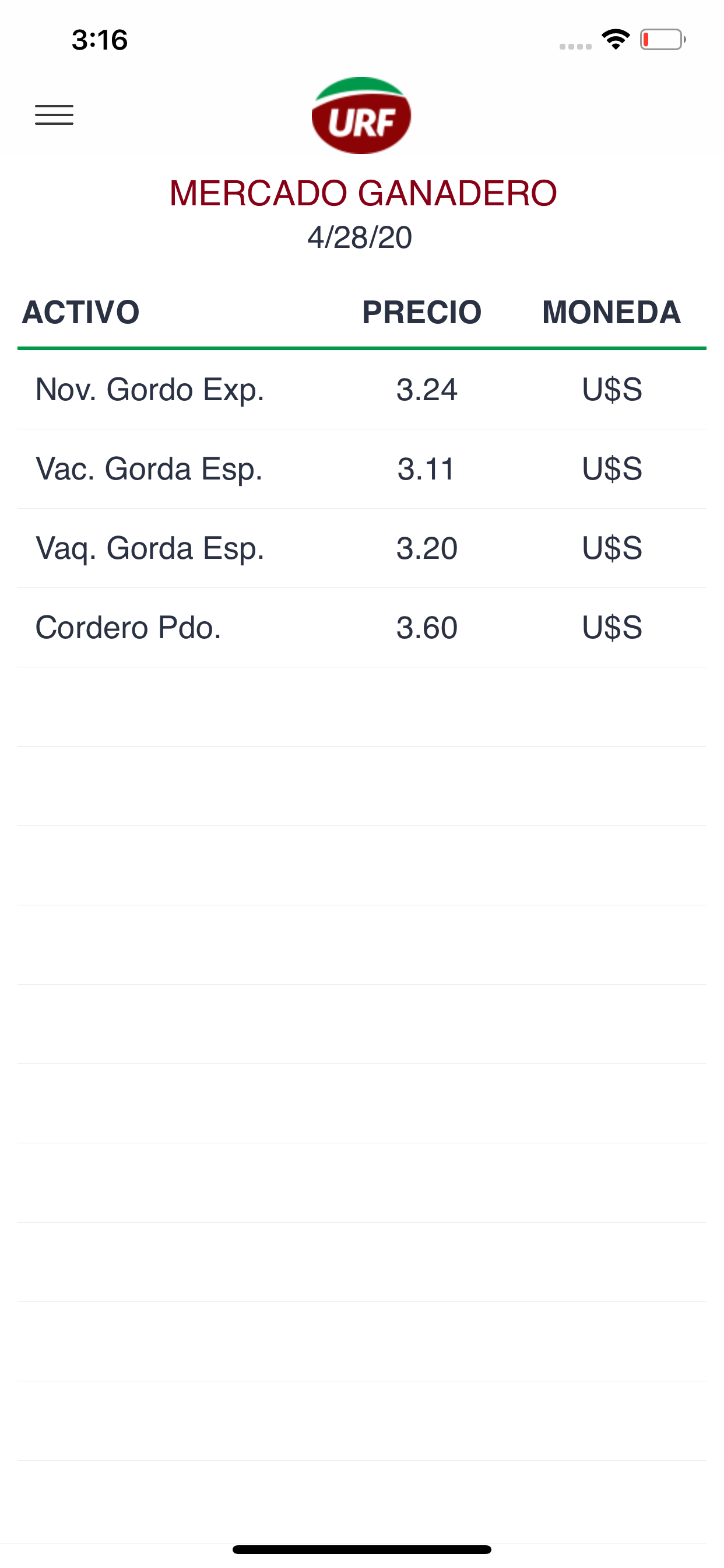Tap the ACTIVO column header

[81, 312]
